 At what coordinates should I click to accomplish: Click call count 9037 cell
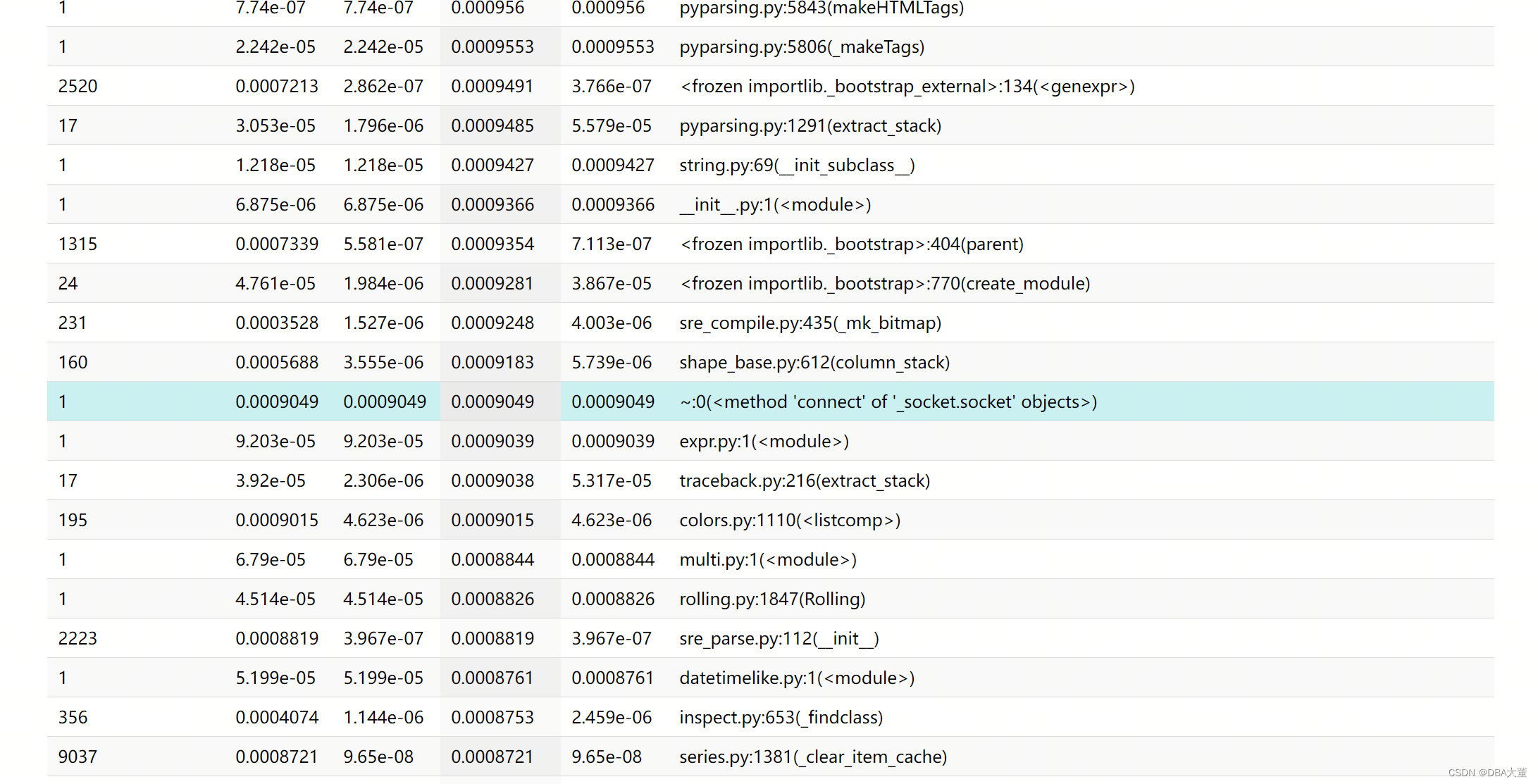pyautogui.click(x=78, y=757)
